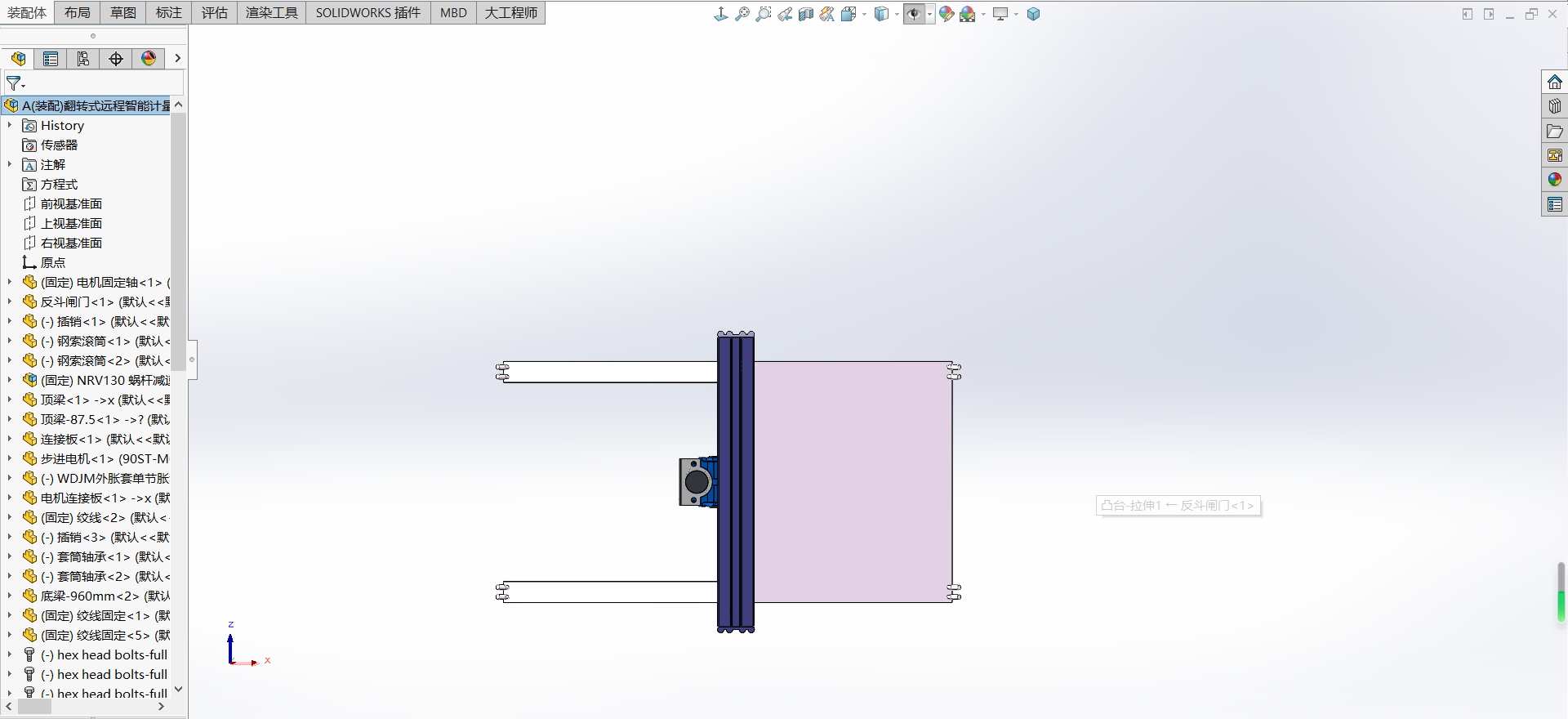1568x719 pixels.
Task: Open the 布局 ribbon tab
Action: tap(78, 13)
